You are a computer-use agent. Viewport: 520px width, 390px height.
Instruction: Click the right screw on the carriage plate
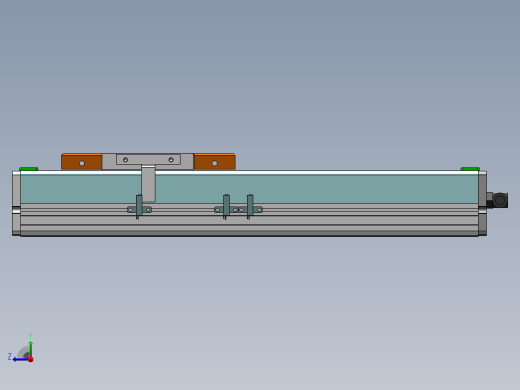tap(171, 160)
